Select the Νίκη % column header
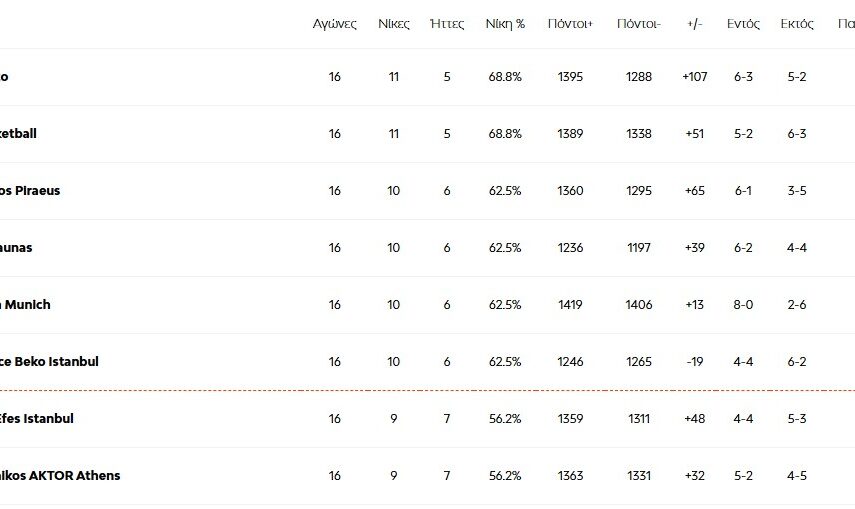 (x=505, y=24)
